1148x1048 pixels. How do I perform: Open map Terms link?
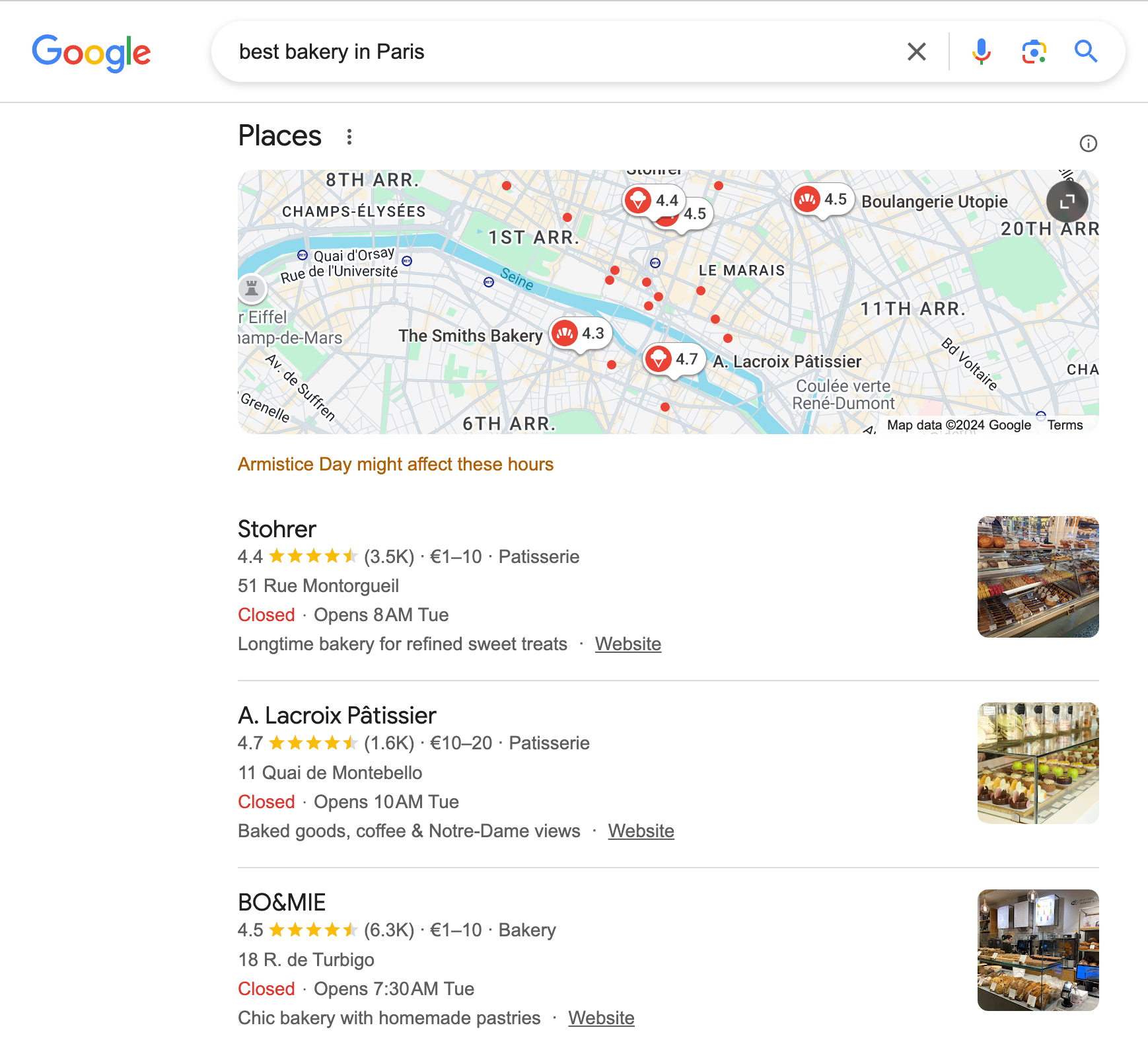pyautogui.click(x=1065, y=425)
